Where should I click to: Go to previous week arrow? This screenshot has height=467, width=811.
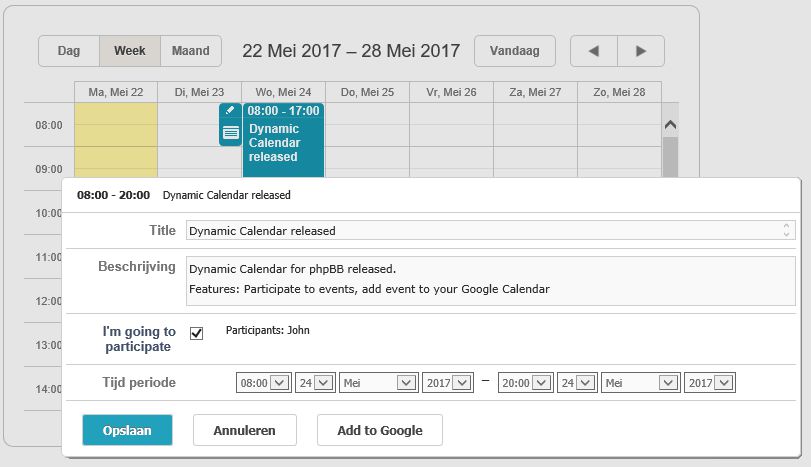[x=594, y=51]
